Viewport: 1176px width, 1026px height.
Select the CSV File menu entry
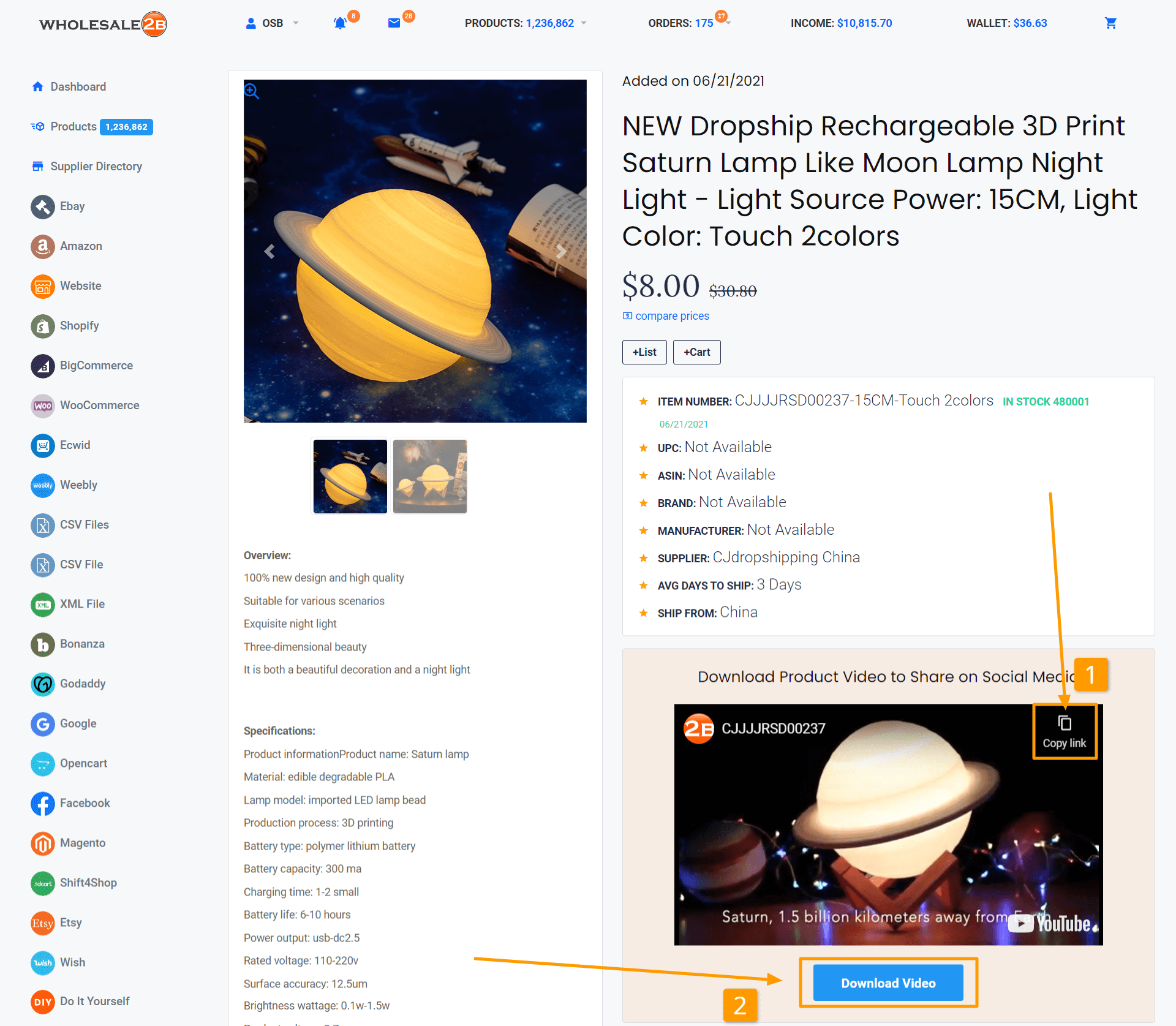(81, 565)
